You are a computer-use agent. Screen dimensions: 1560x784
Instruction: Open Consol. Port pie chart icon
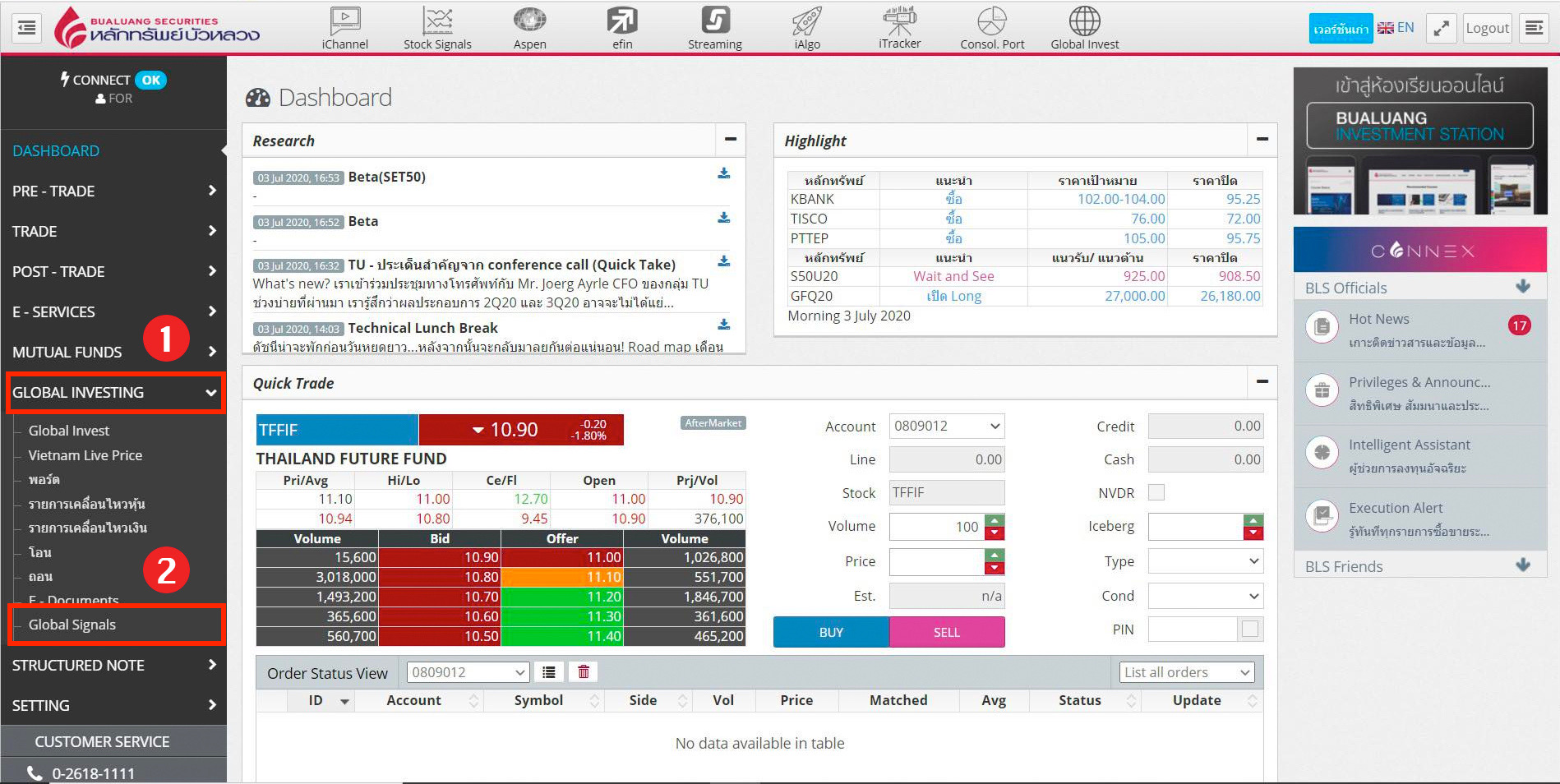tap(992, 27)
